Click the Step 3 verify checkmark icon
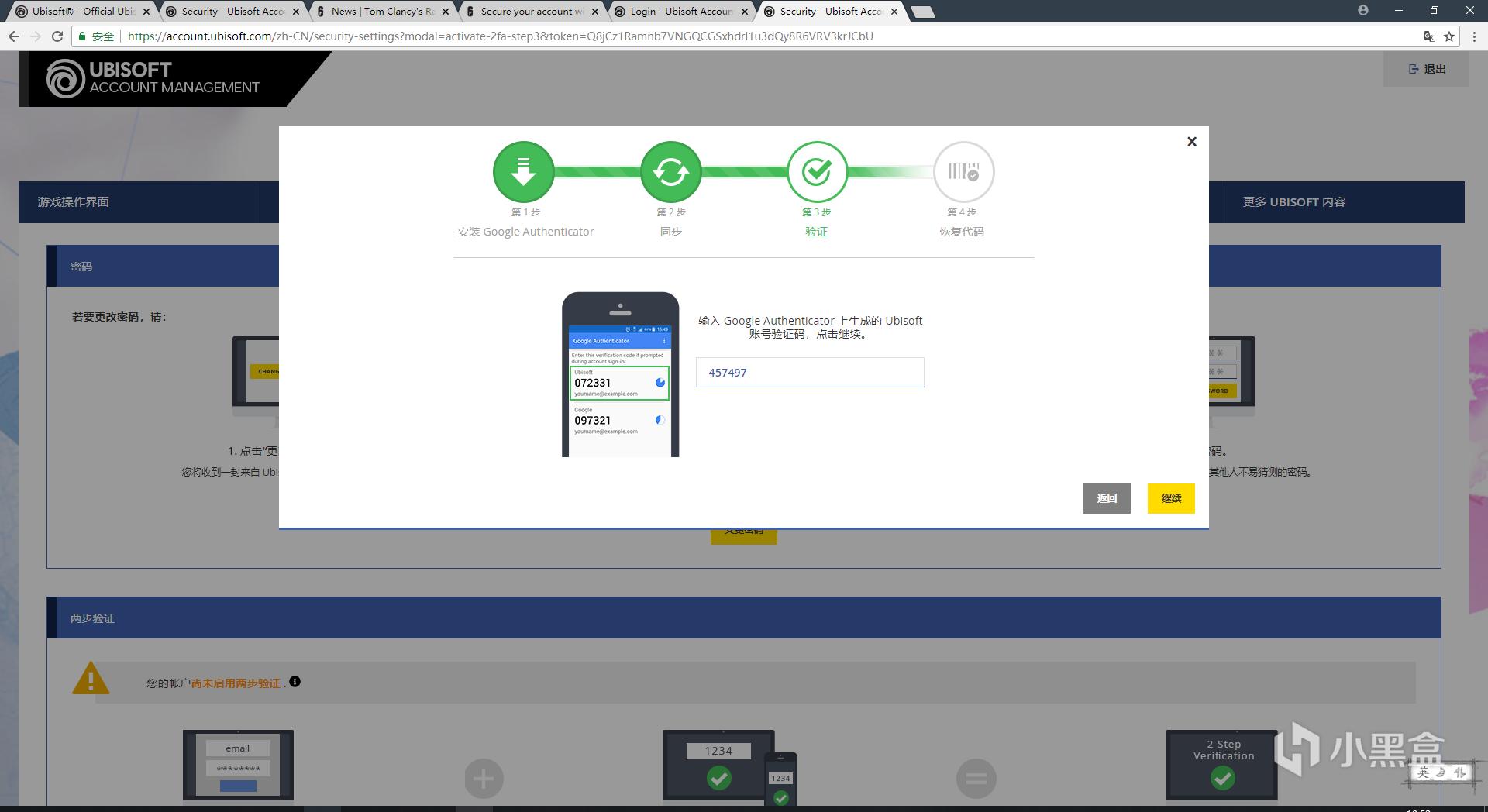 tap(817, 172)
